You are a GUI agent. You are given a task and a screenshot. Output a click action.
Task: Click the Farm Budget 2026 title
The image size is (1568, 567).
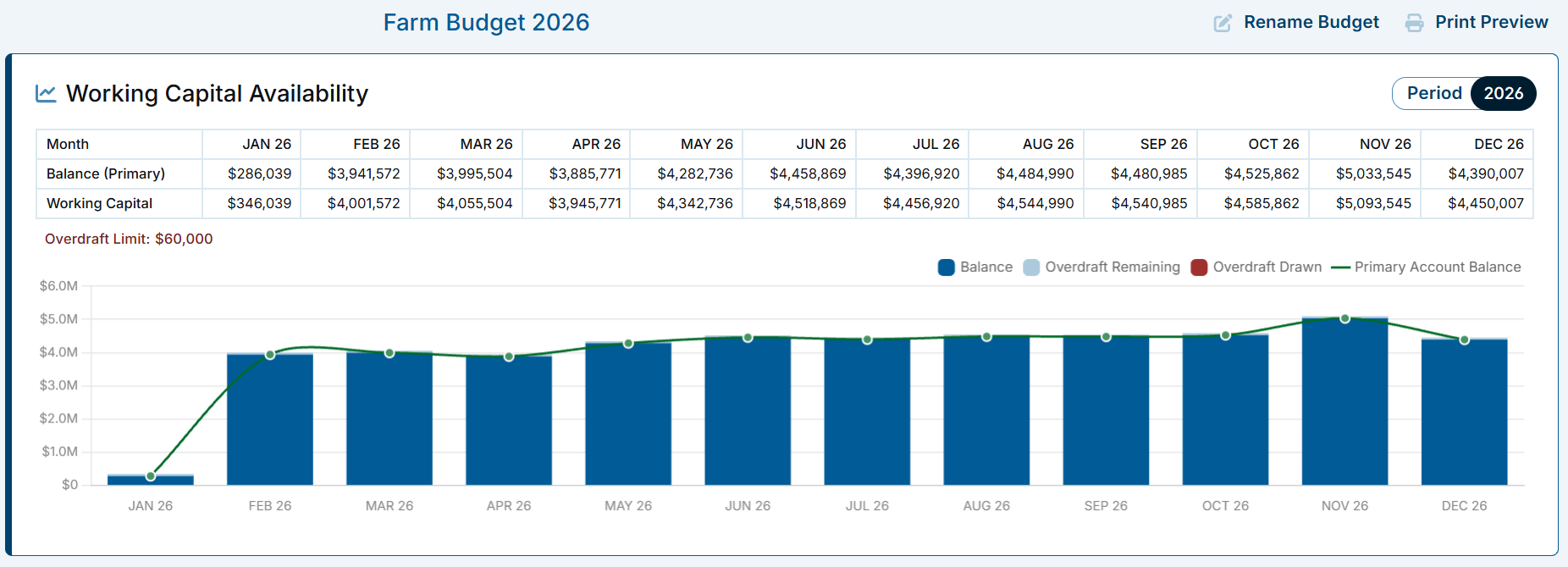[x=486, y=23]
